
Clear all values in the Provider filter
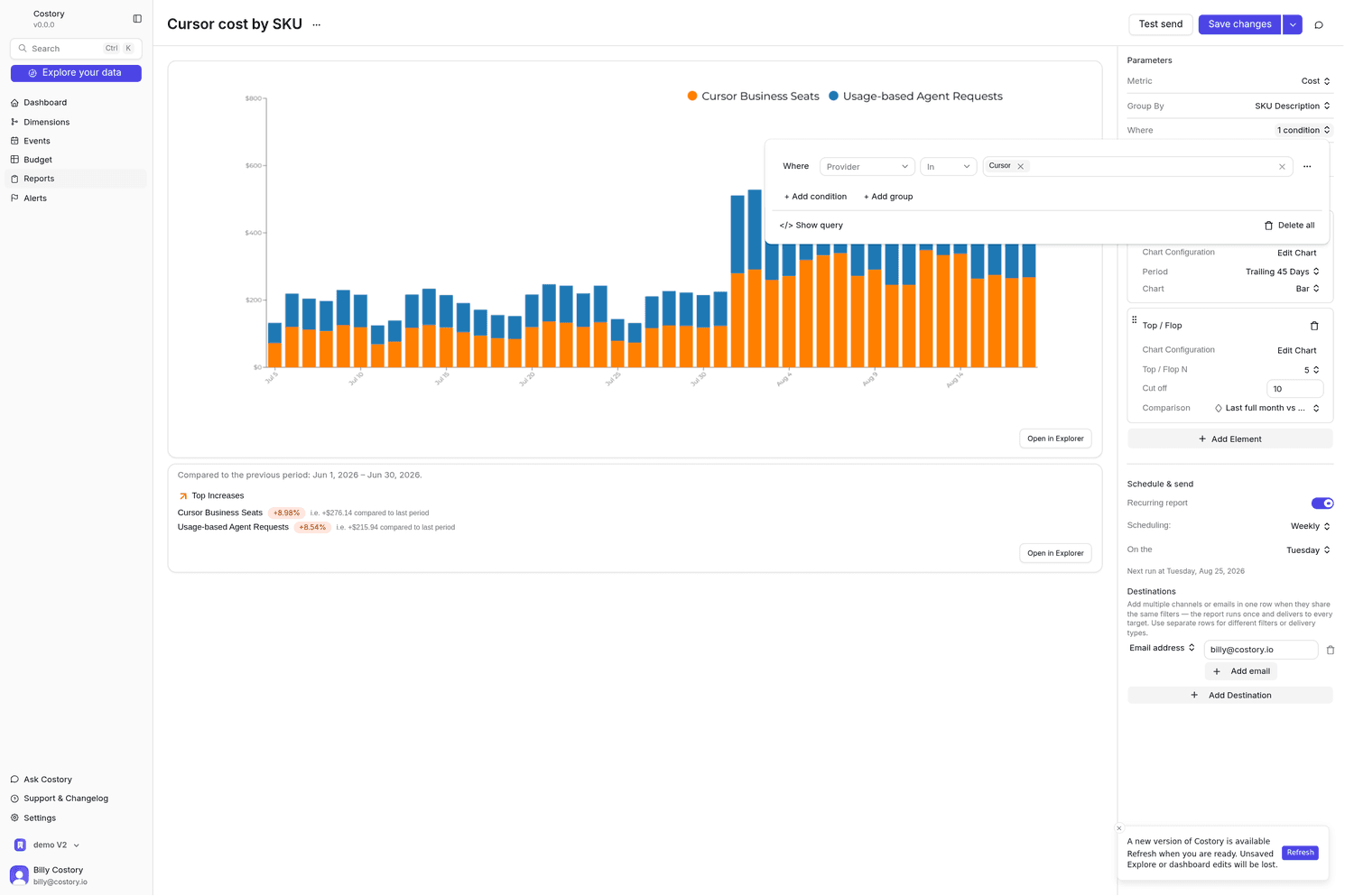click(1282, 167)
